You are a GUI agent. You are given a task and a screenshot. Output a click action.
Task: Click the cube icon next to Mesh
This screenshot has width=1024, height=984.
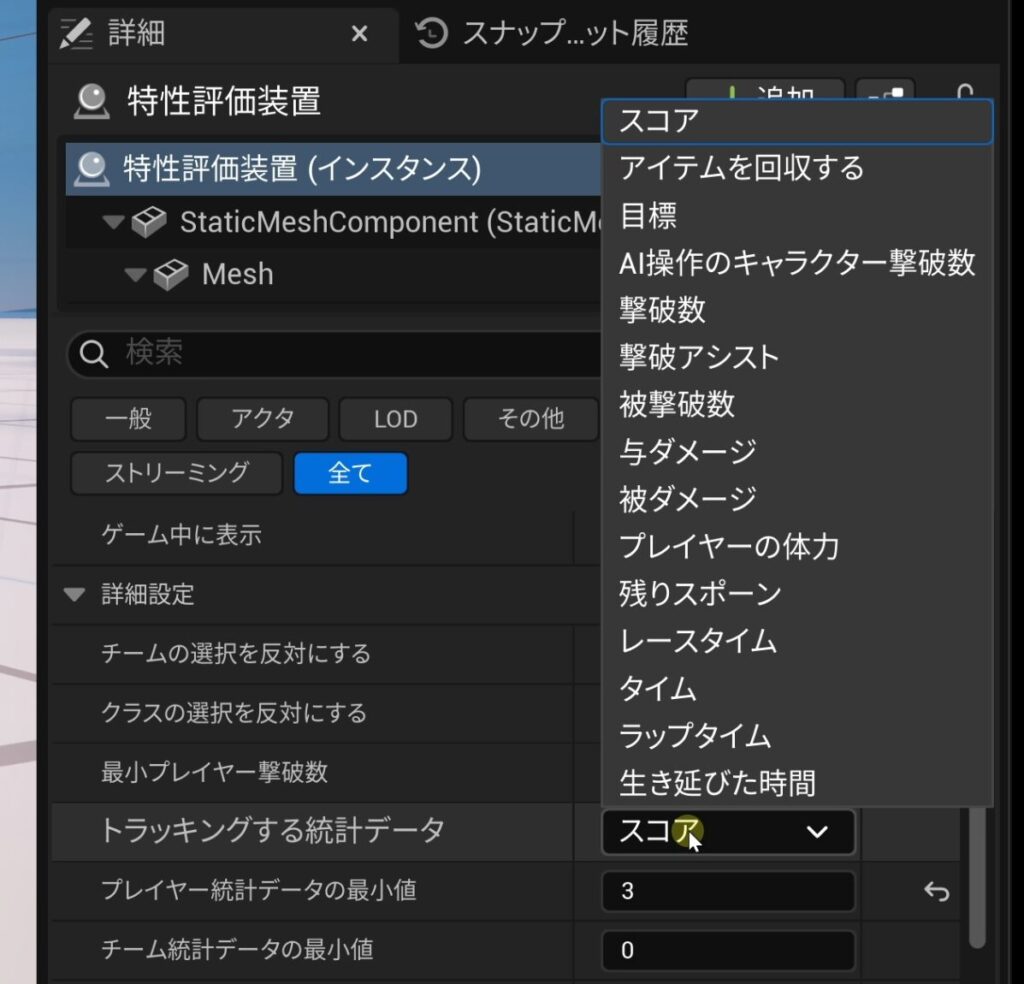[171, 274]
